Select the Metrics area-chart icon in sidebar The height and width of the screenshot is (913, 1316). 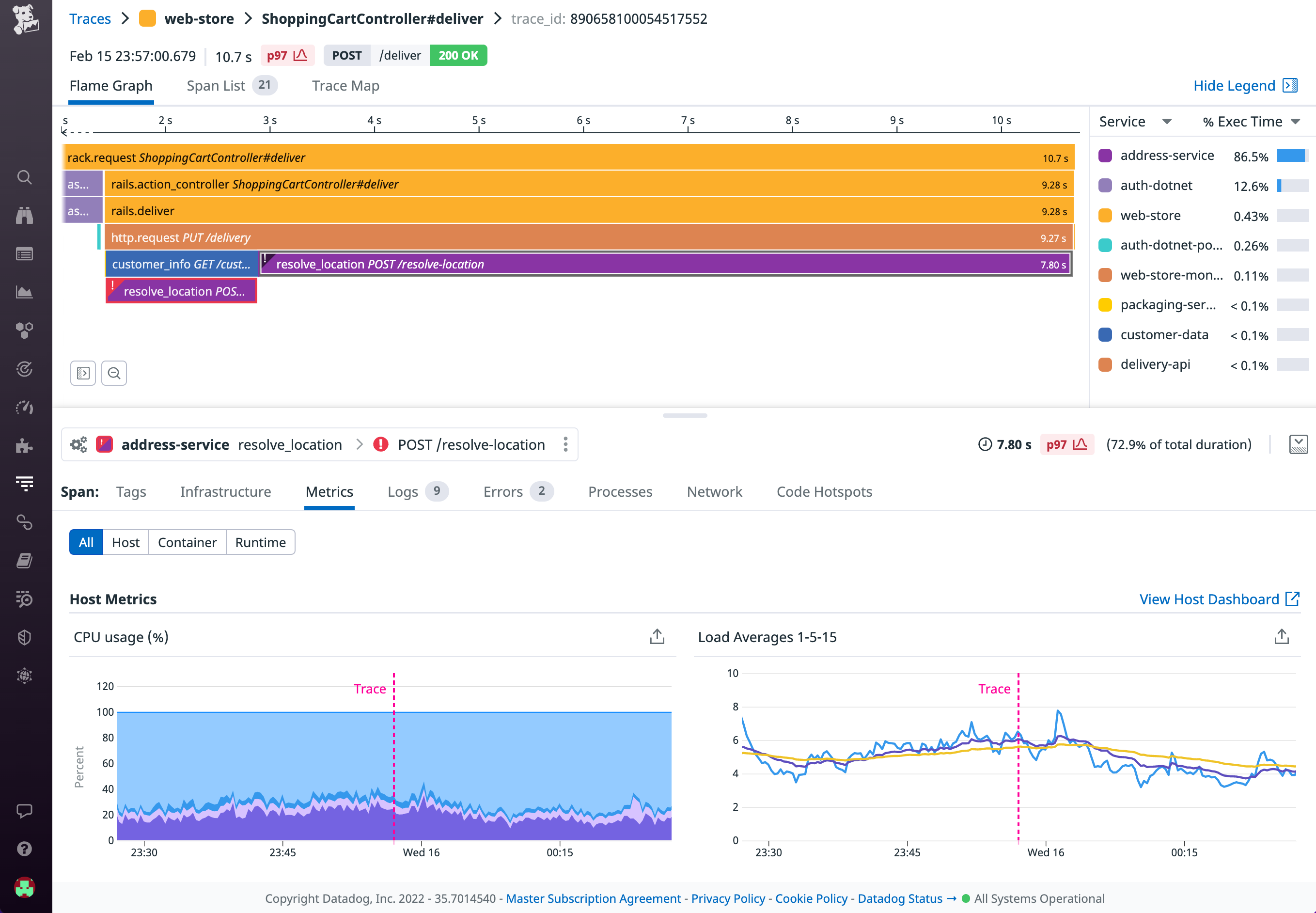pos(25,292)
